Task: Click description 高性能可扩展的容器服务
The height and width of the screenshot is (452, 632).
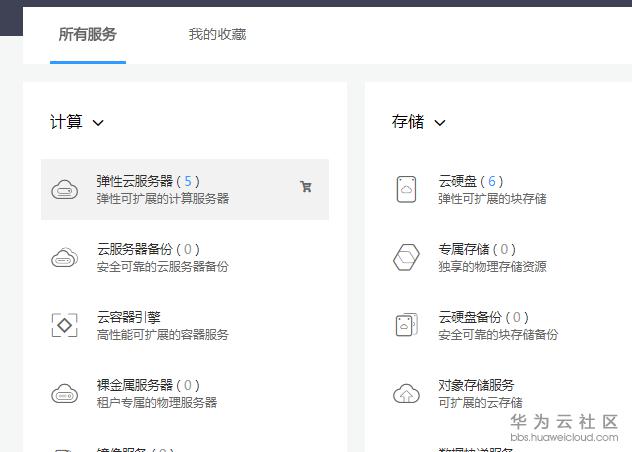Action: pyautogui.click(x=163, y=335)
